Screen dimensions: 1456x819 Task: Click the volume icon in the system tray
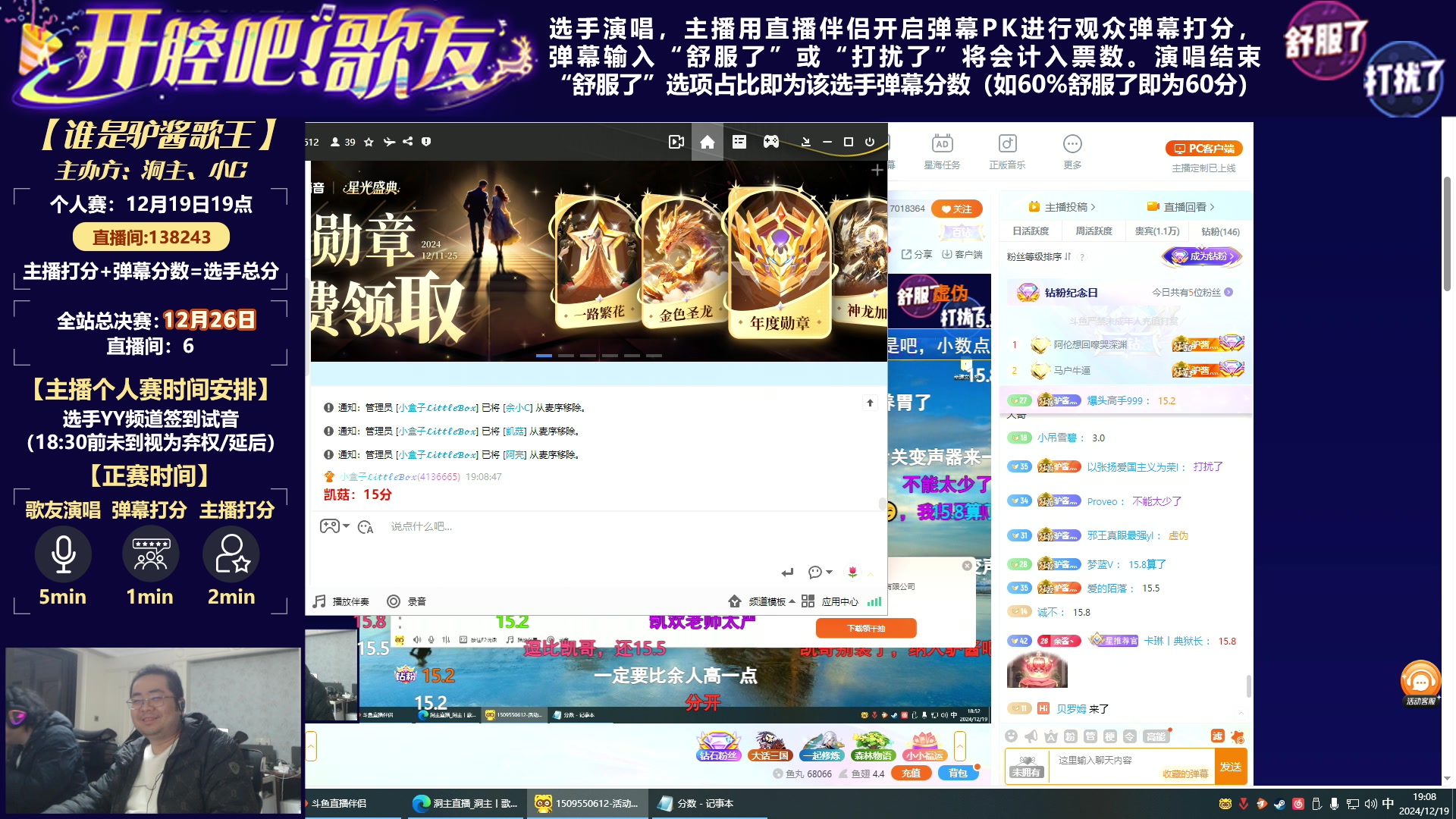point(1370,804)
